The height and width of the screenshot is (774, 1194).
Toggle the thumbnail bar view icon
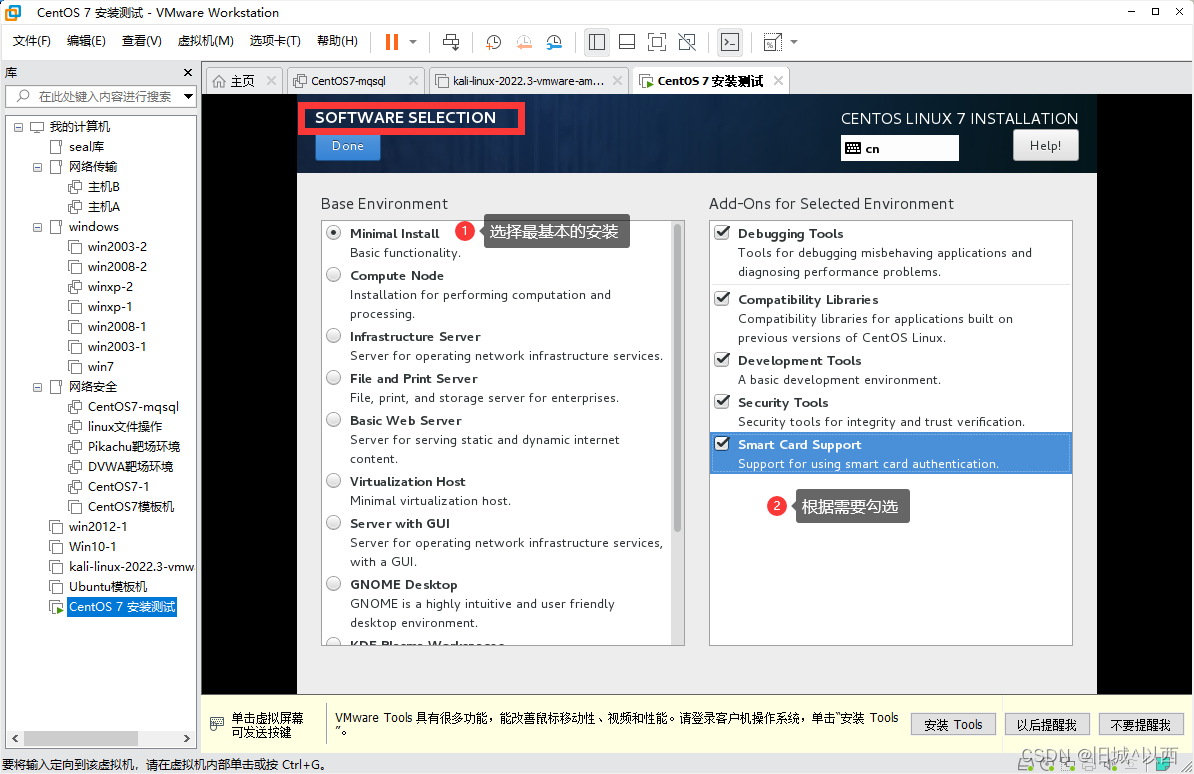627,42
